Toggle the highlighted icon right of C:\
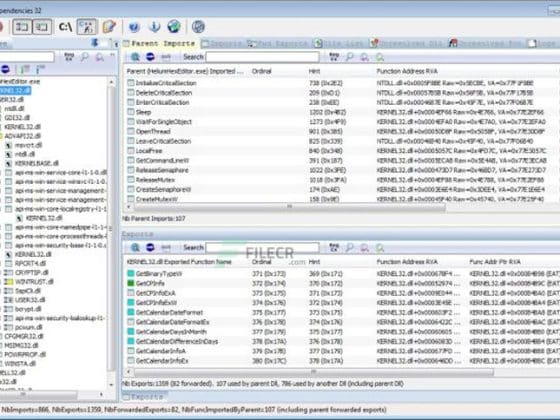This screenshot has height=420, width=560. coord(87,27)
